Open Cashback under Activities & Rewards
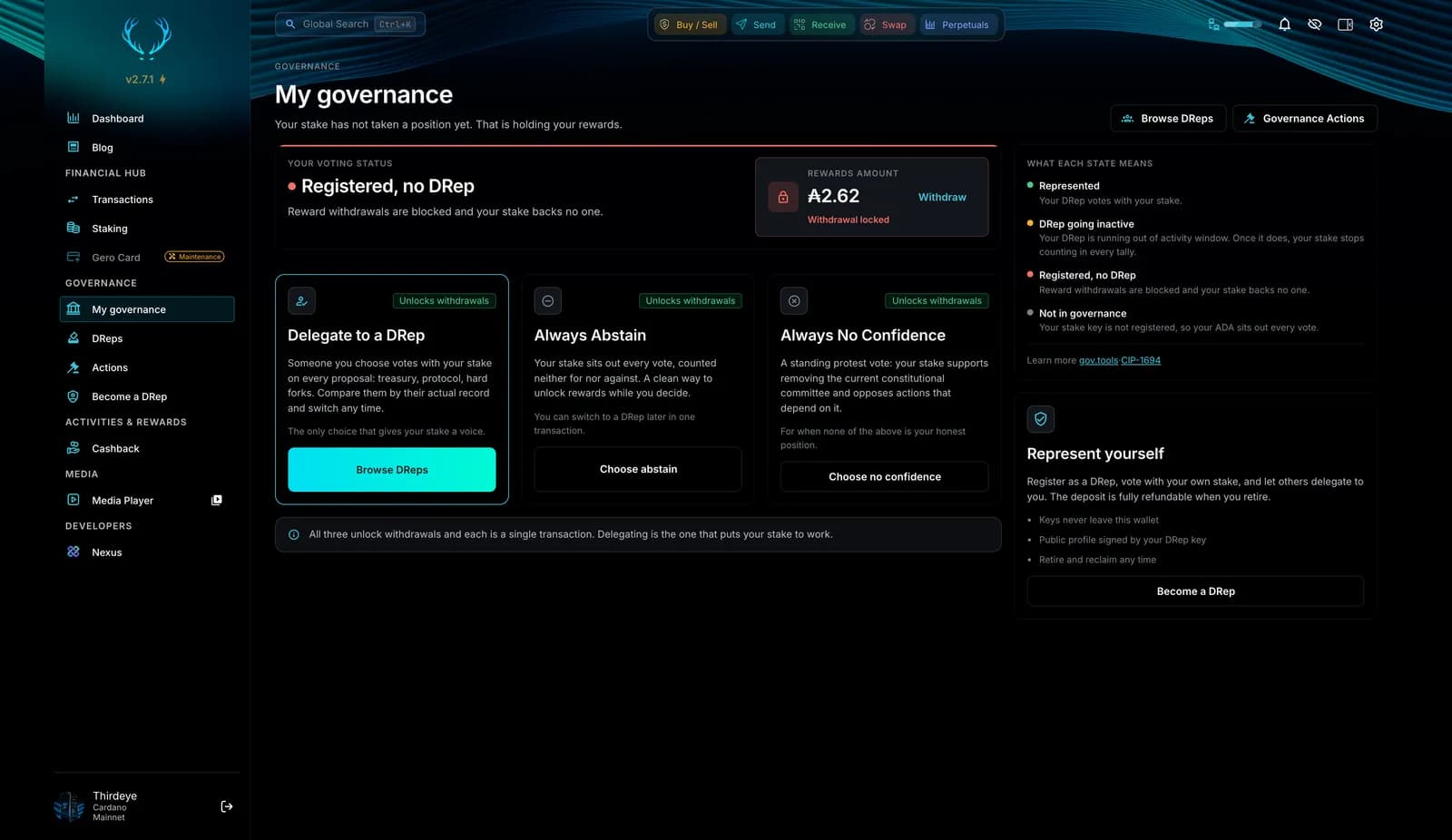 coord(147,448)
